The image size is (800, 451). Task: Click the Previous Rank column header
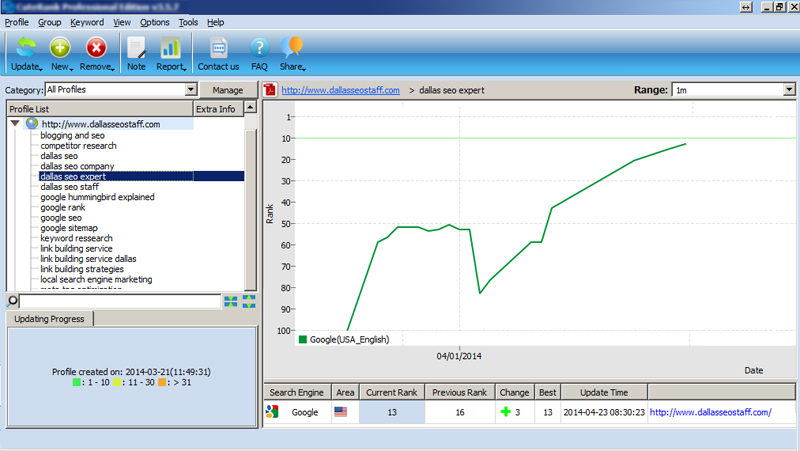(460, 392)
